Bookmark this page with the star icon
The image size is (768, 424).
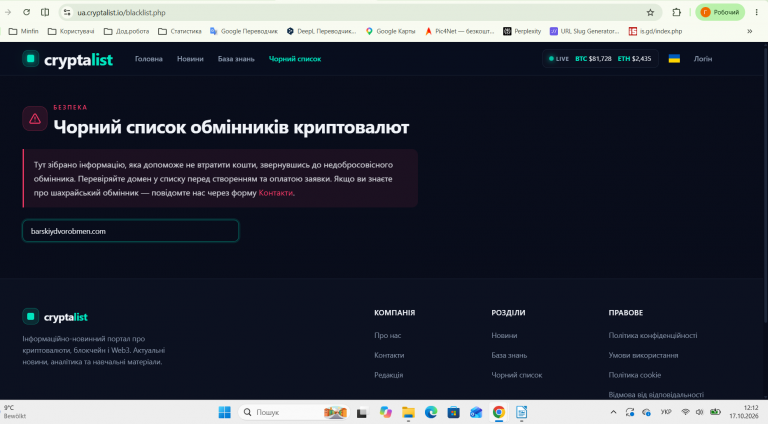coord(650,12)
